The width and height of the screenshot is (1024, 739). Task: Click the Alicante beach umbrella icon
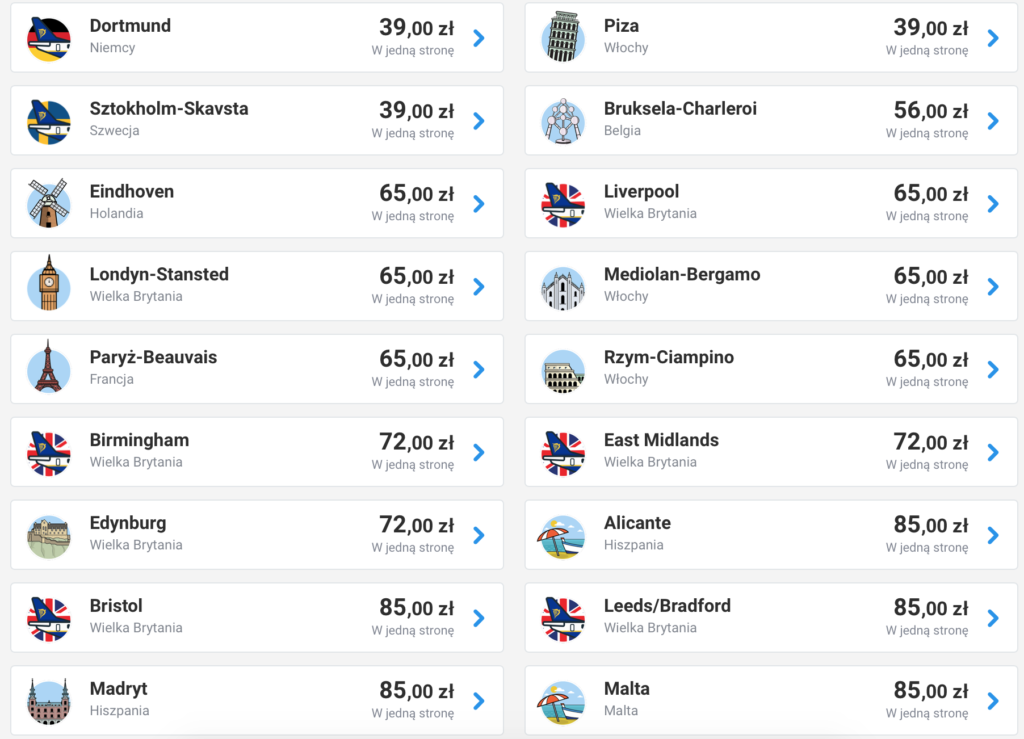click(563, 536)
